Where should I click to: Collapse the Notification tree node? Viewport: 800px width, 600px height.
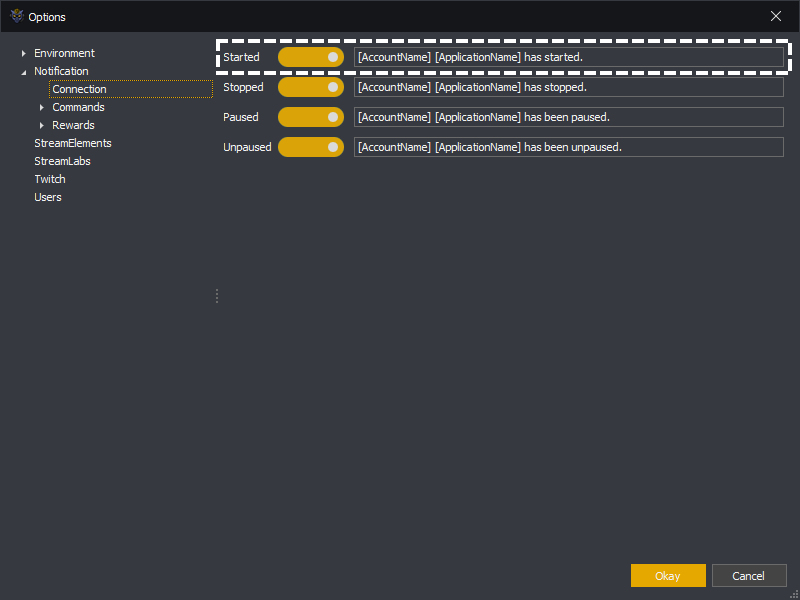point(23,72)
